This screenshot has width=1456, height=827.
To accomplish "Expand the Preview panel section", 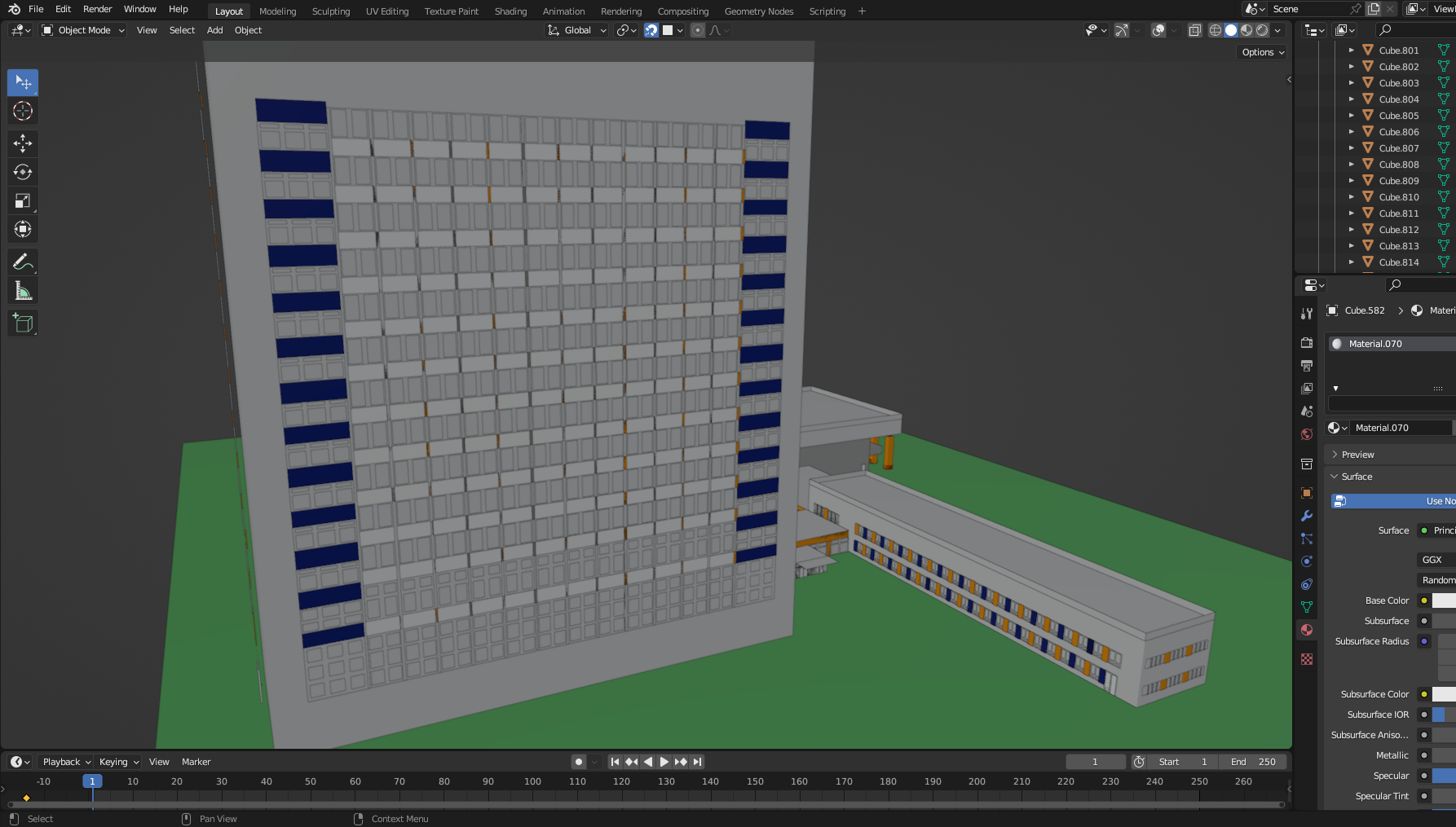I will coord(1357,455).
